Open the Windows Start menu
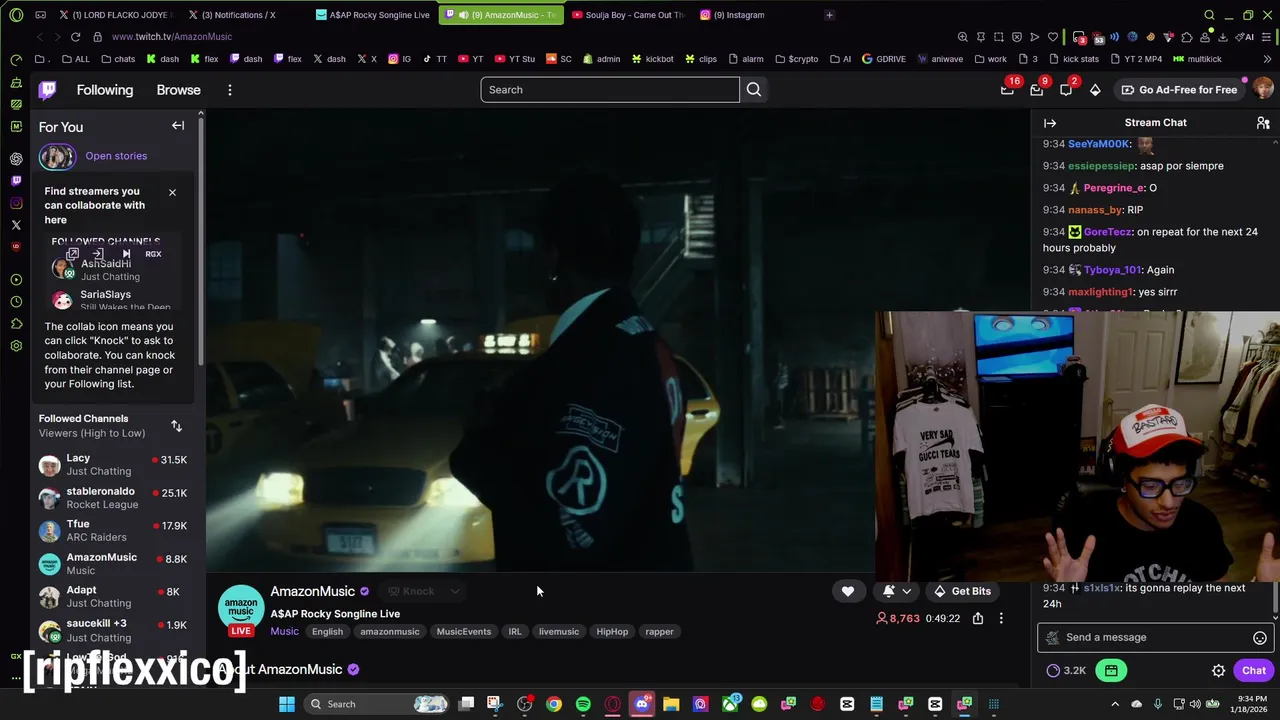This screenshot has height=720, width=1280. tap(287, 704)
